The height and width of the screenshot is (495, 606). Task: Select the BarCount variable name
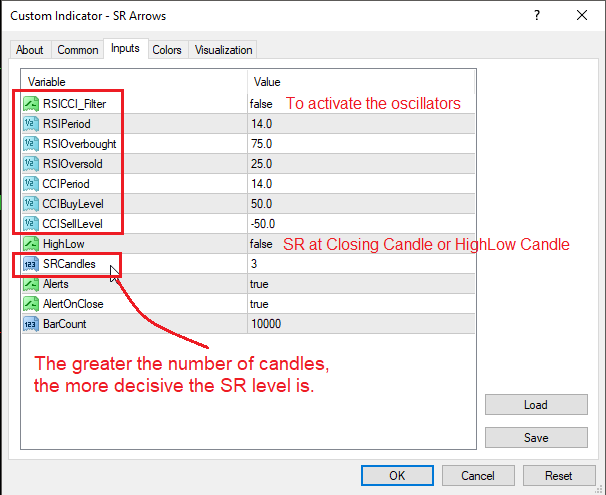(65, 324)
